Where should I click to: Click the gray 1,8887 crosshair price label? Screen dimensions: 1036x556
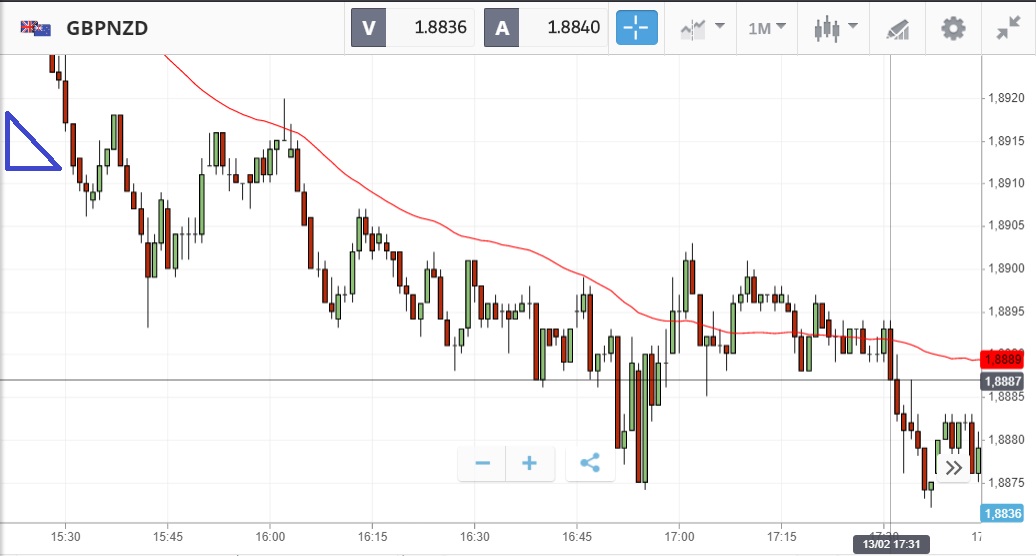[1001, 381]
